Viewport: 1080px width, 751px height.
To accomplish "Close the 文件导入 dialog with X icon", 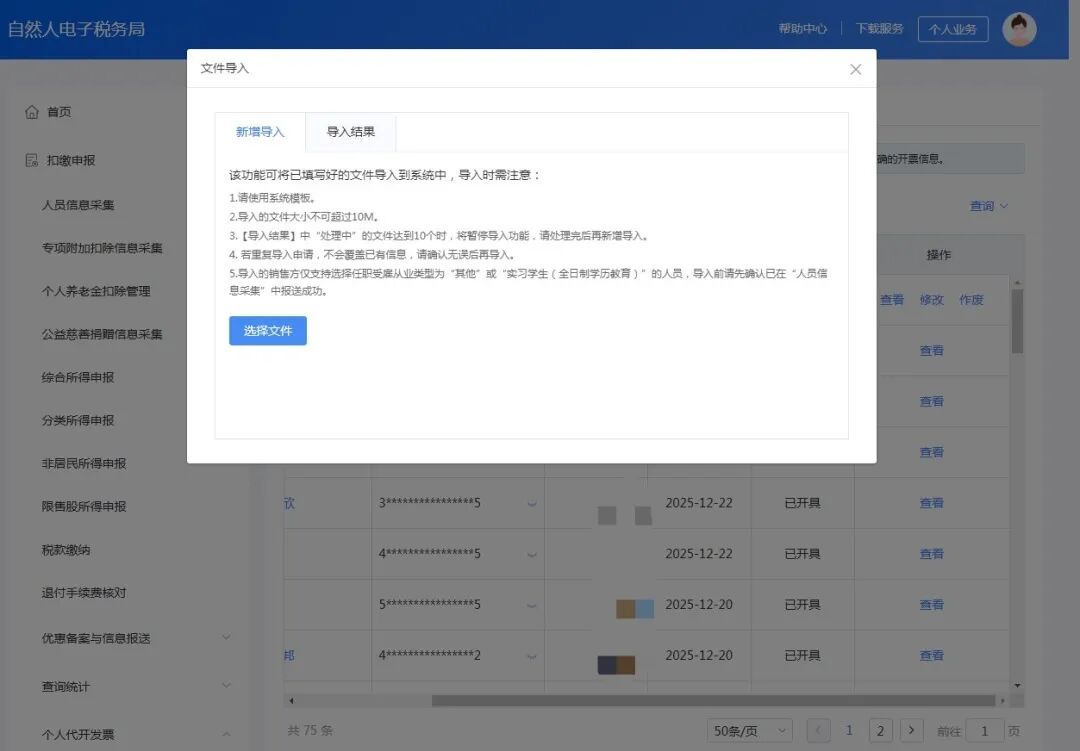I will pos(855,69).
